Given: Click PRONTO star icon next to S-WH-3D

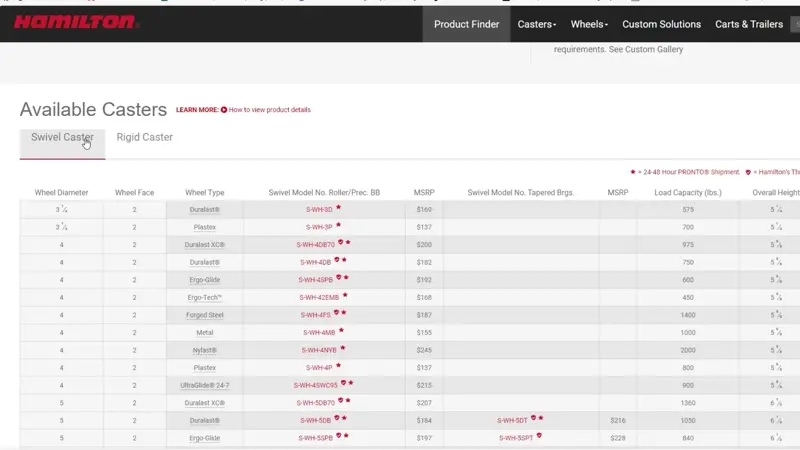Looking at the screenshot, I should 338,208.
